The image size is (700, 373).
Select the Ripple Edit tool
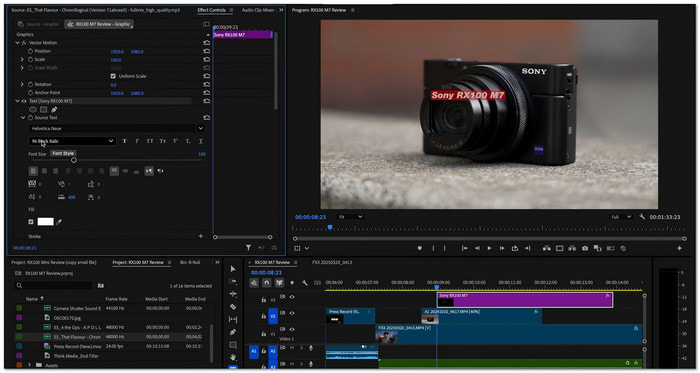[233, 294]
